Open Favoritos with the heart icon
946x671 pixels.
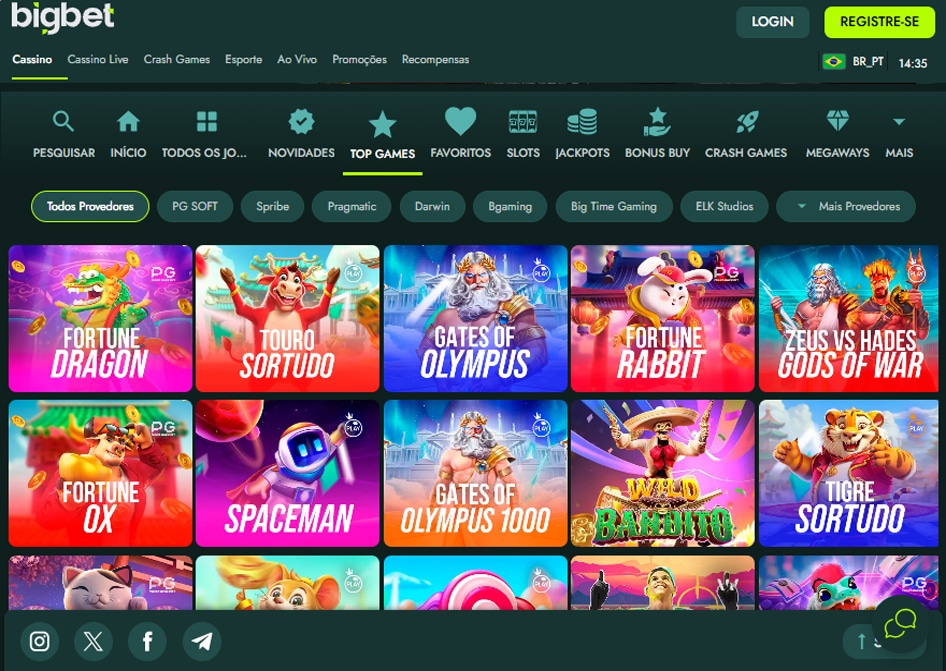tap(460, 120)
